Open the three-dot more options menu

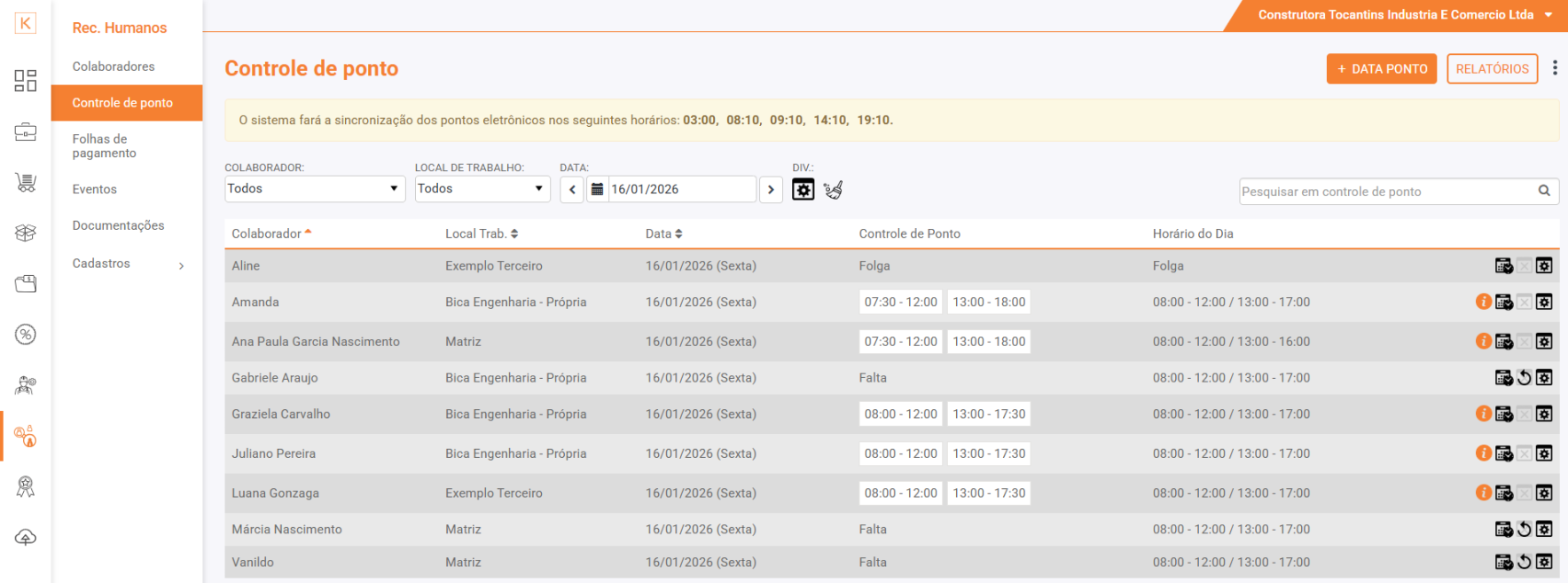pos(1555,68)
